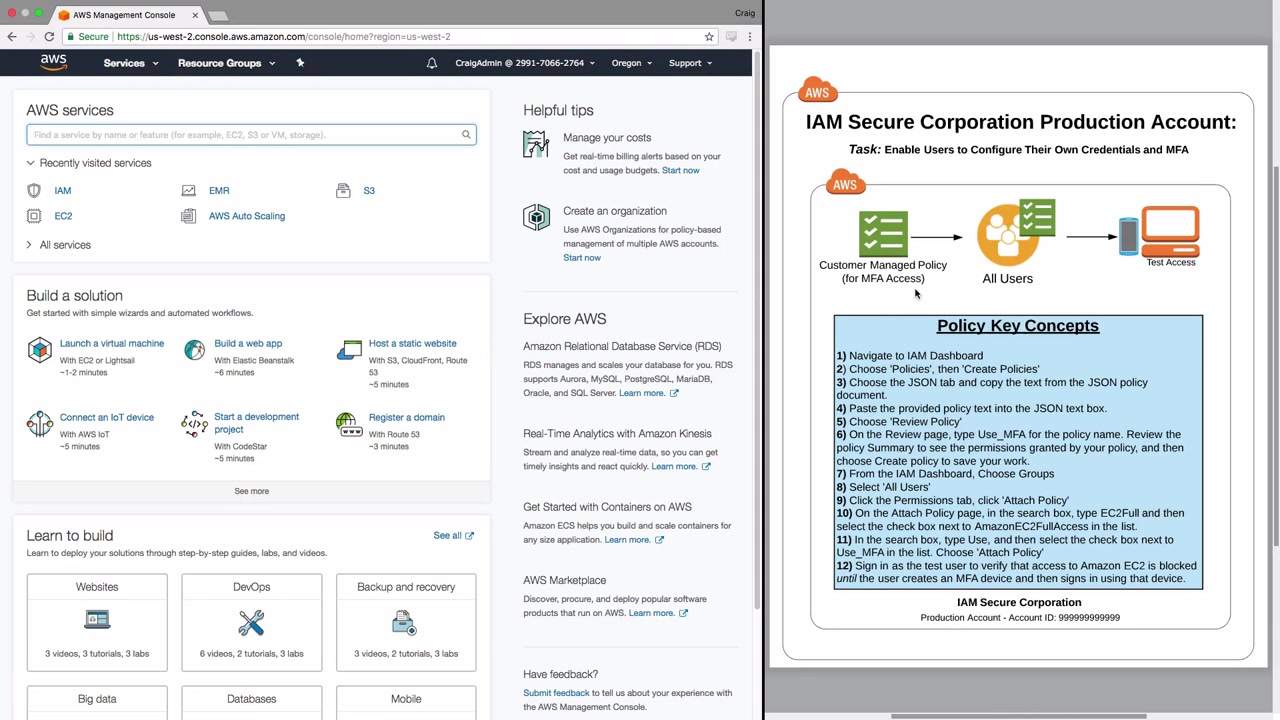Reload the page with browser refresh icon
Image resolution: width=1280 pixels, height=720 pixels.
49,37
